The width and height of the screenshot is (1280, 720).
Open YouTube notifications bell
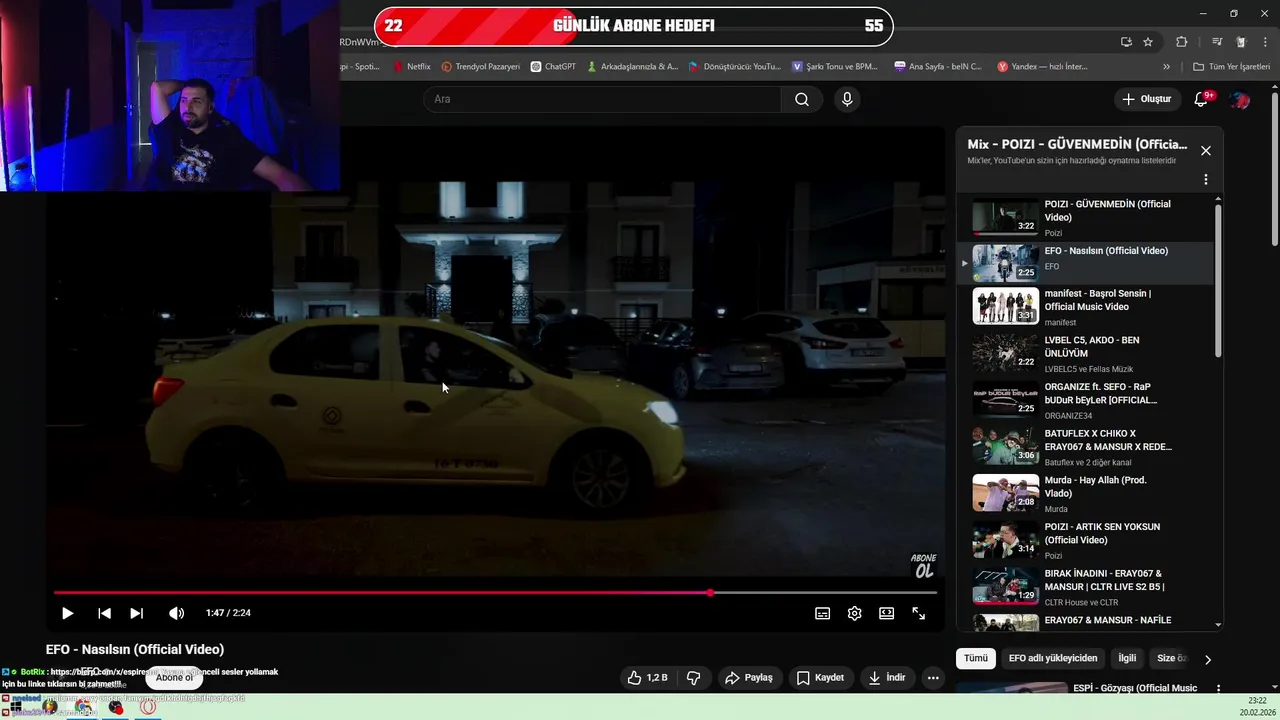tap(1203, 99)
